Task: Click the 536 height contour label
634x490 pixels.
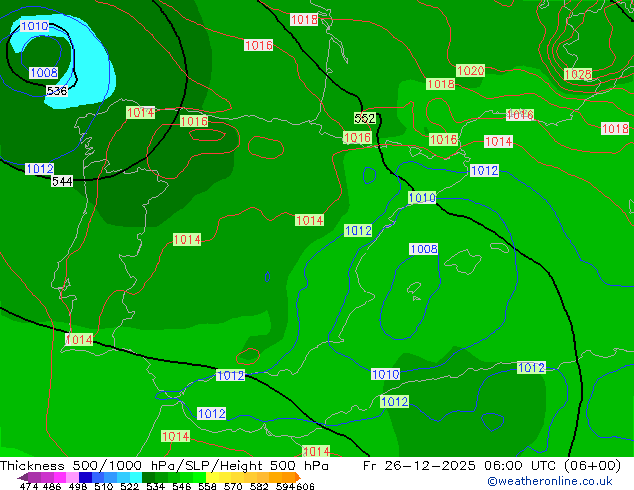Action: click(x=57, y=91)
